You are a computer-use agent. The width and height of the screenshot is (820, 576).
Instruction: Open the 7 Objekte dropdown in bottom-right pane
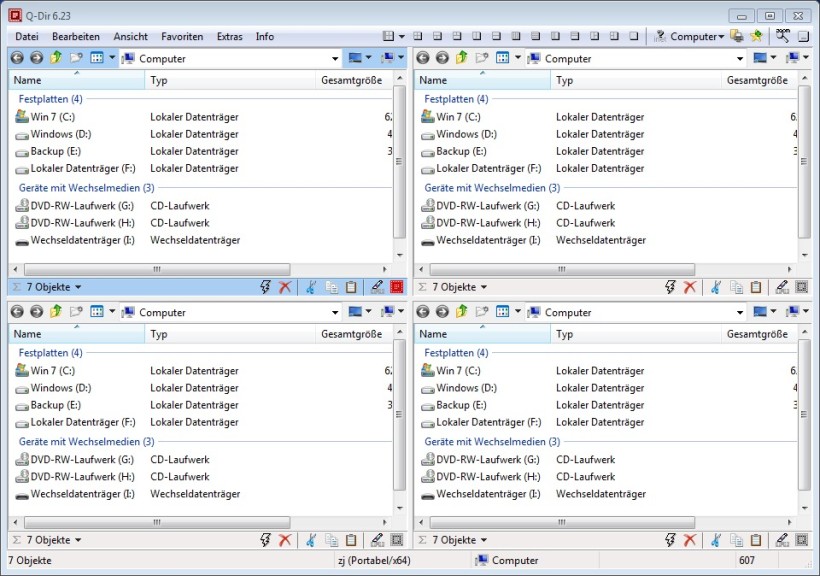[x=460, y=540]
